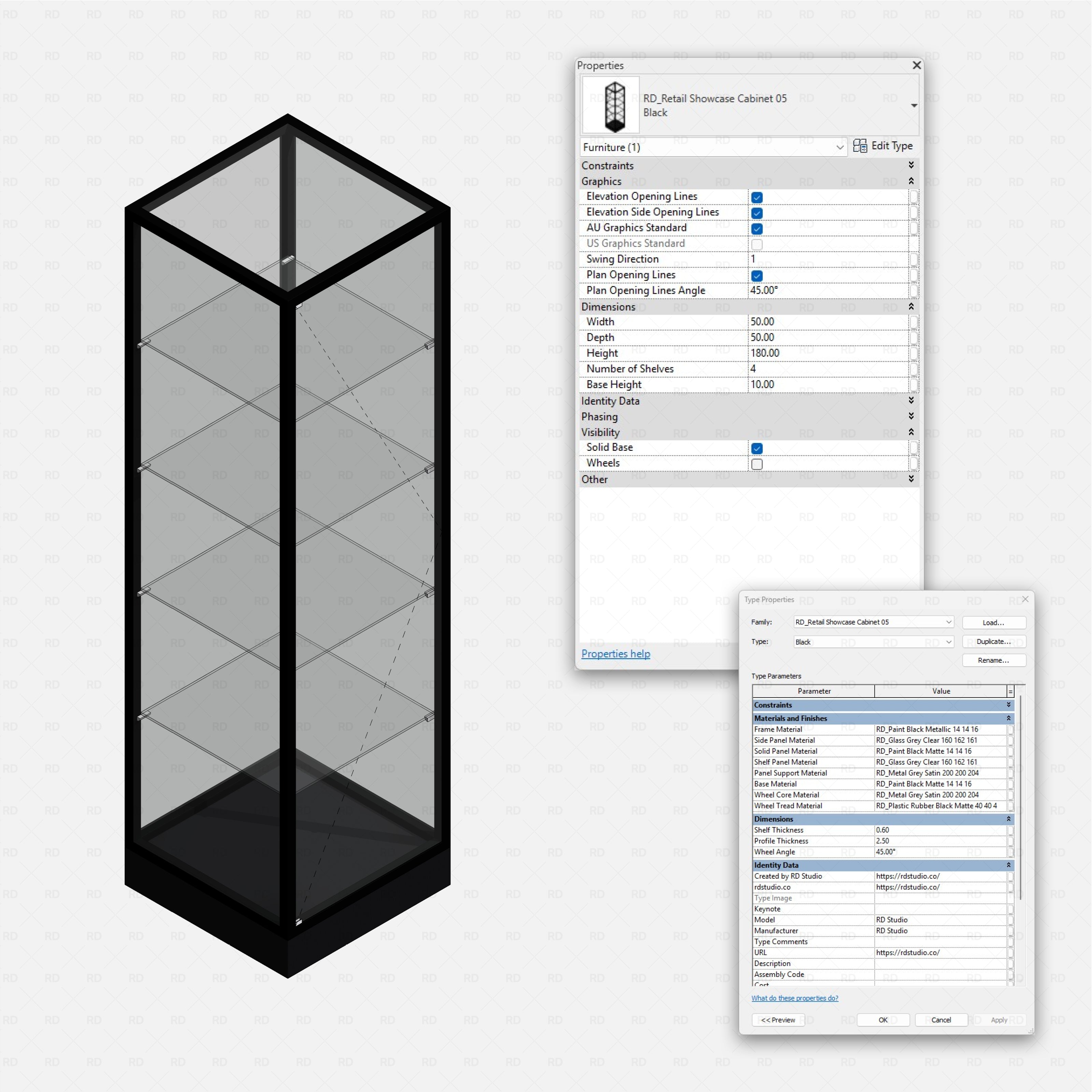Enable the Wheels checkbox

tap(757, 464)
